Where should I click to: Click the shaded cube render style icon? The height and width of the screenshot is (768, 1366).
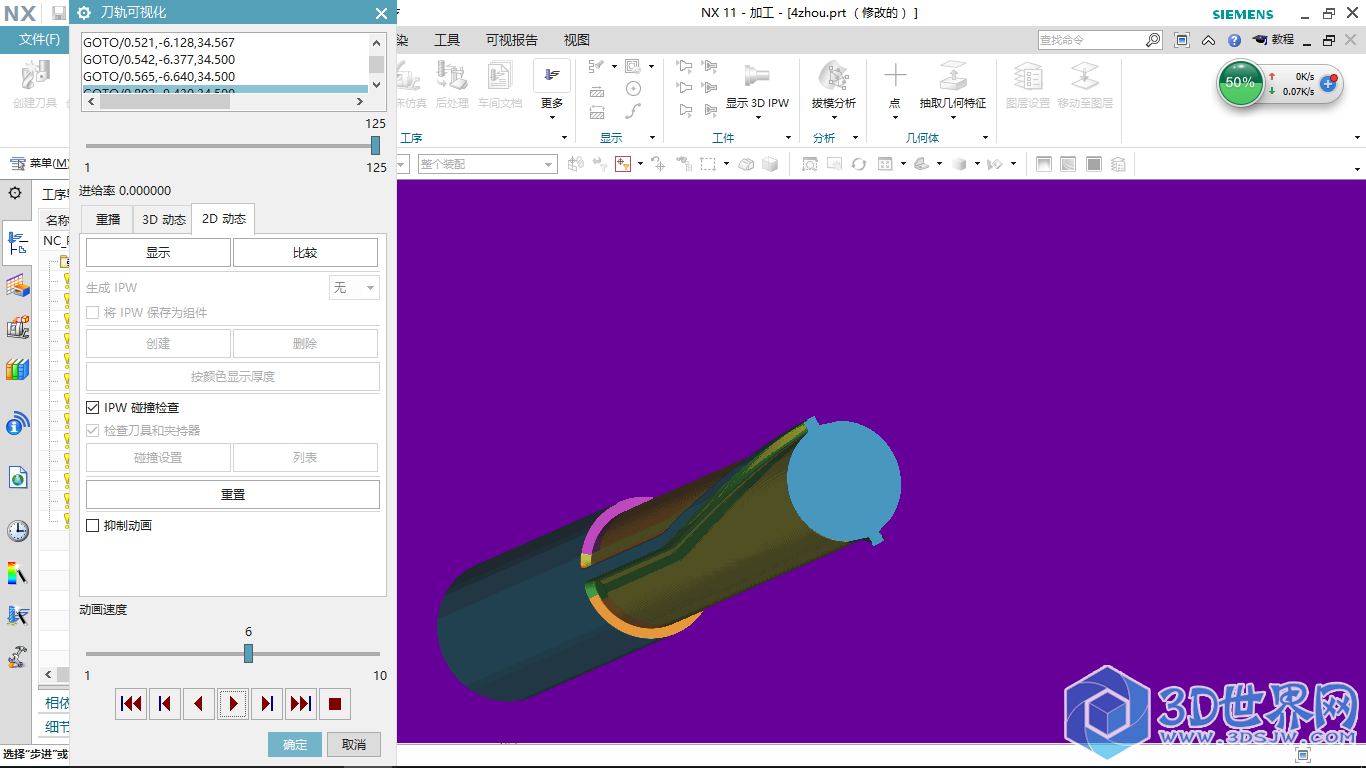tap(959, 164)
